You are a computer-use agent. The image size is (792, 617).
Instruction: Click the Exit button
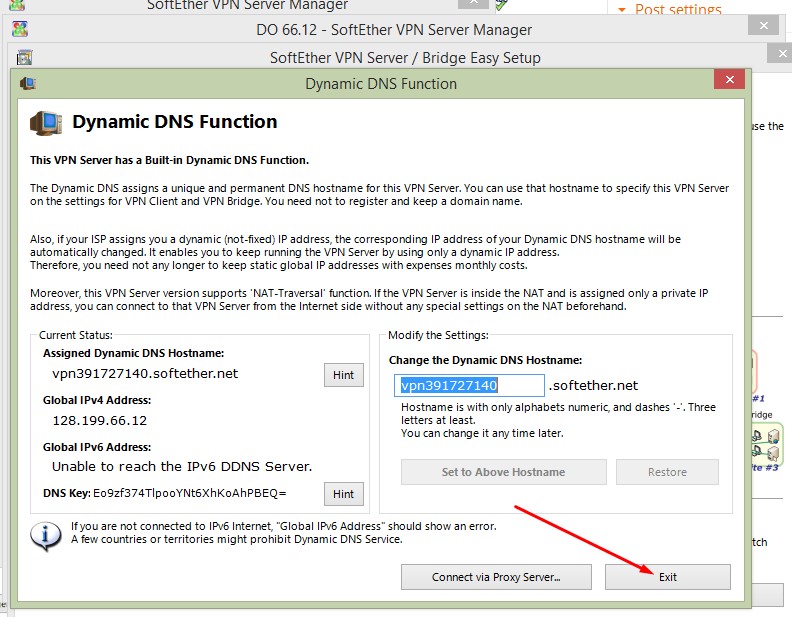point(667,577)
